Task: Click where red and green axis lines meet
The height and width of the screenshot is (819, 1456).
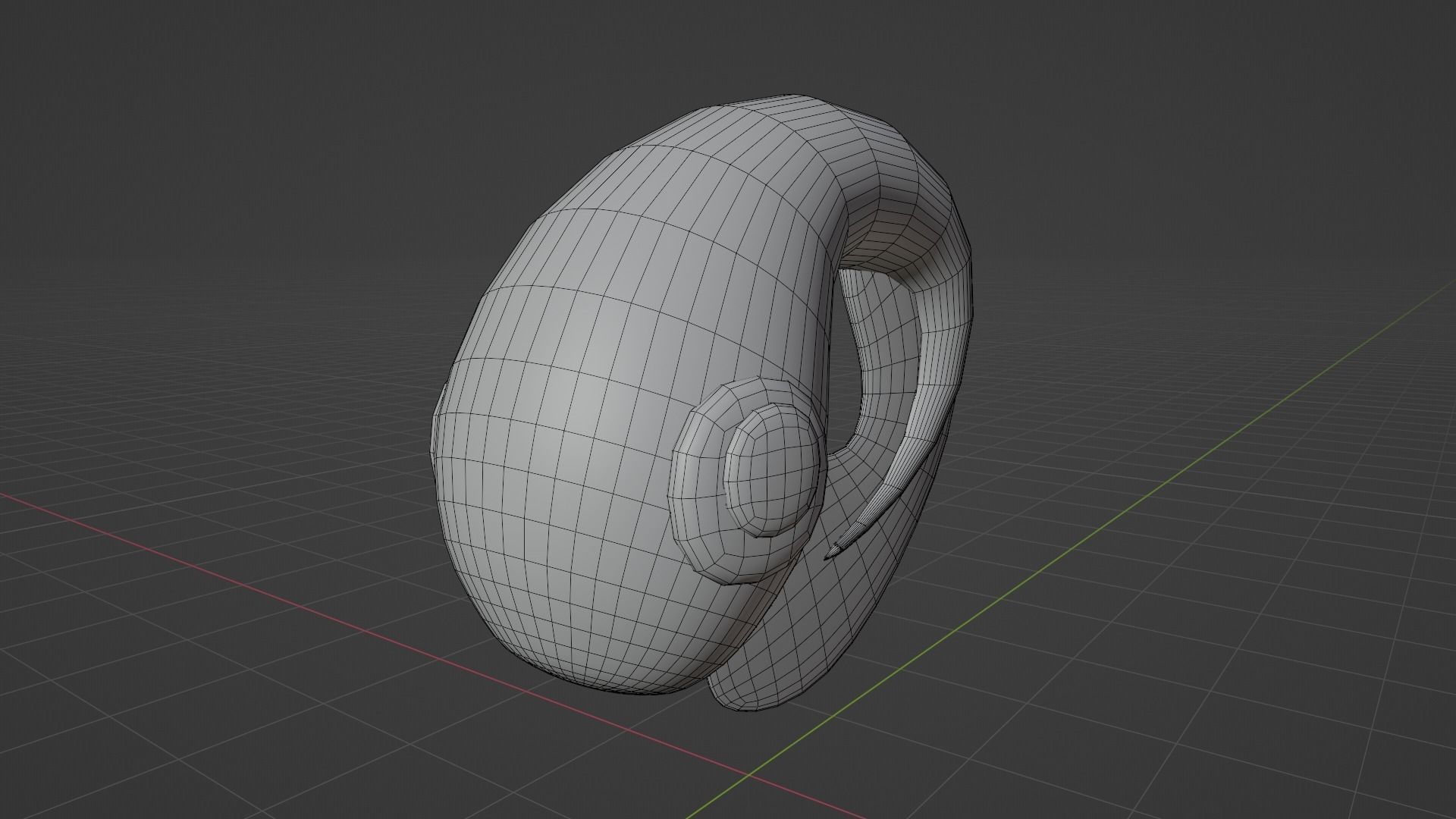Action: 749,775
